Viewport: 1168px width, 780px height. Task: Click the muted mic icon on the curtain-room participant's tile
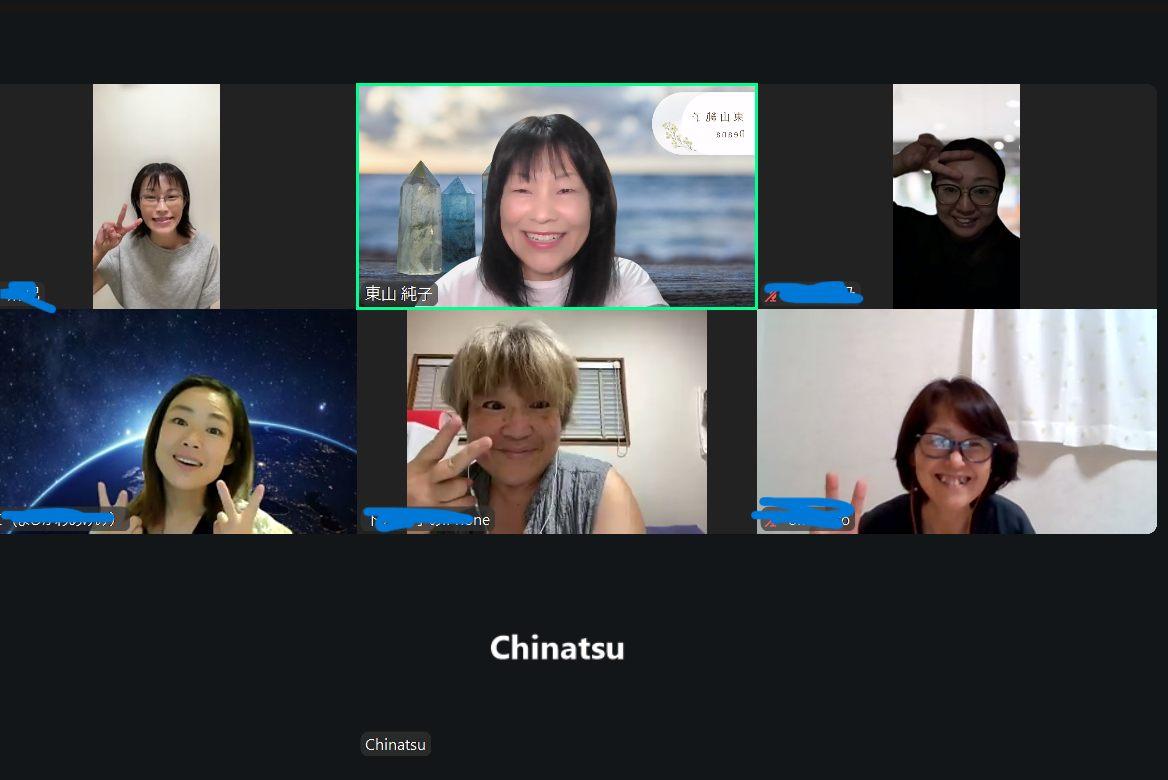770,521
